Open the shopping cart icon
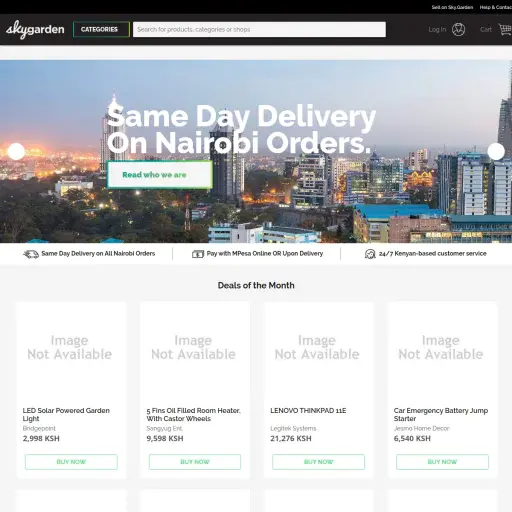 [x=505, y=29]
